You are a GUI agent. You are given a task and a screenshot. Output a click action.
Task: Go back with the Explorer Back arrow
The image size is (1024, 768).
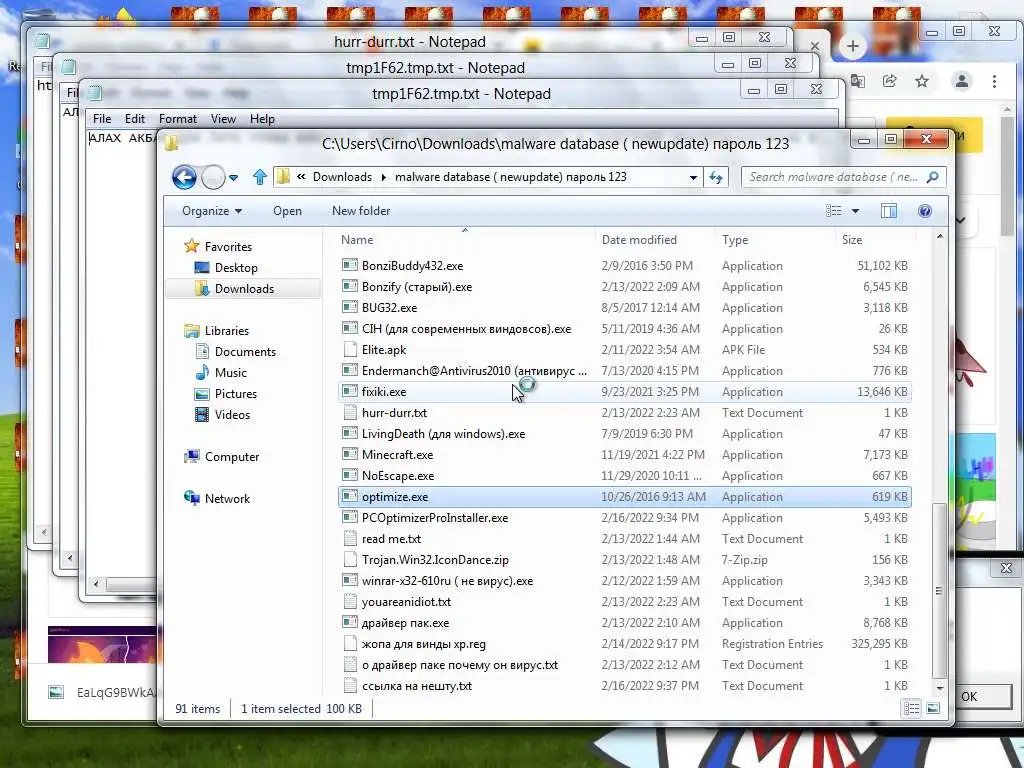click(x=184, y=177)
